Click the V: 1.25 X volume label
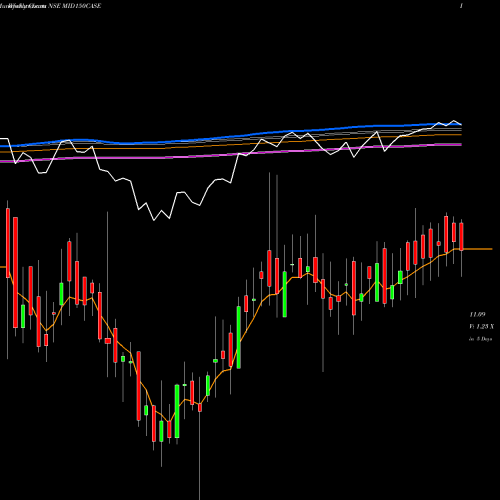This screenshot has width=500, height=500. tap(481, 327)
